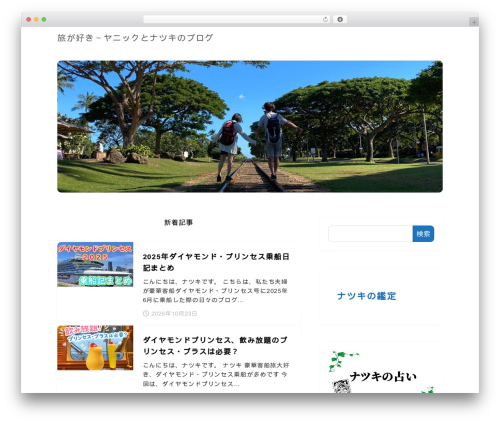Open the ナツキの占い banner image
The height and width of the screenshot is (423, 500).
pyautogui.click(x=381, y=372)
